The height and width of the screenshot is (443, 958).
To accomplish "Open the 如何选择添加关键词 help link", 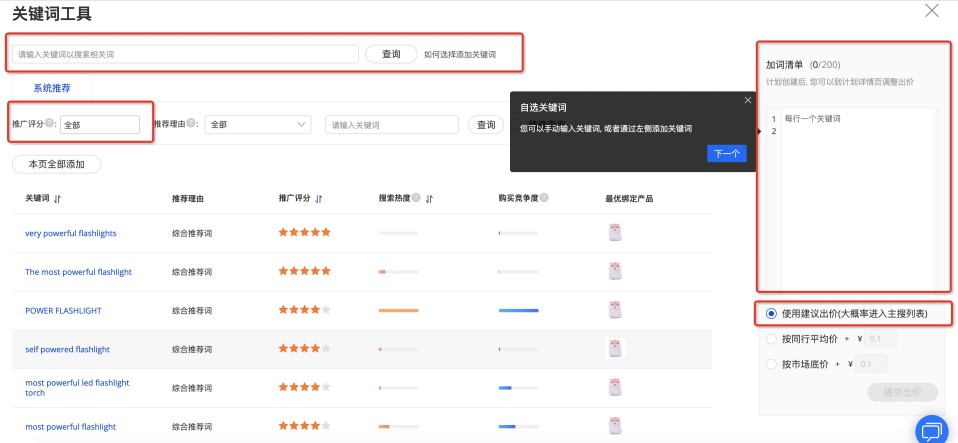I will 459,54.
